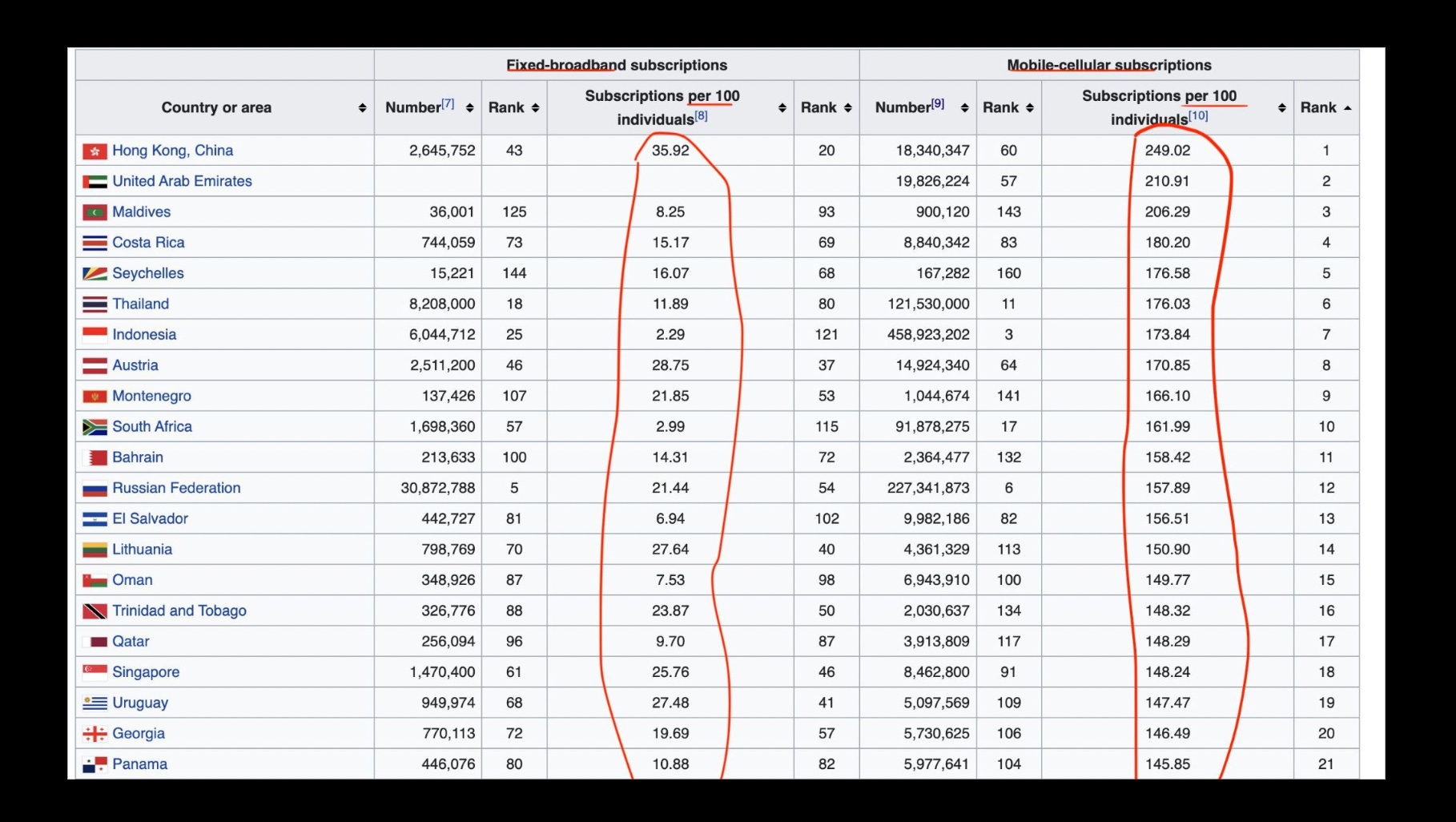
Task: Open footnote [7] beside Number
Action: [448, 103]
